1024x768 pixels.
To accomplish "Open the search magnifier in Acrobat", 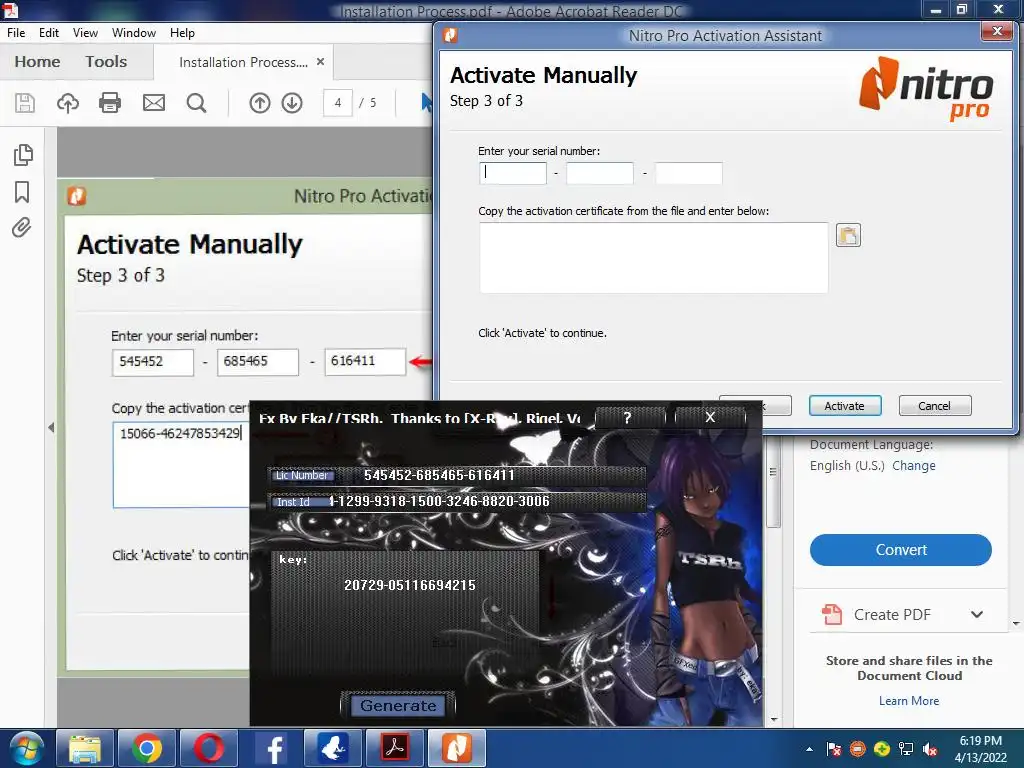I will point(196,103).
